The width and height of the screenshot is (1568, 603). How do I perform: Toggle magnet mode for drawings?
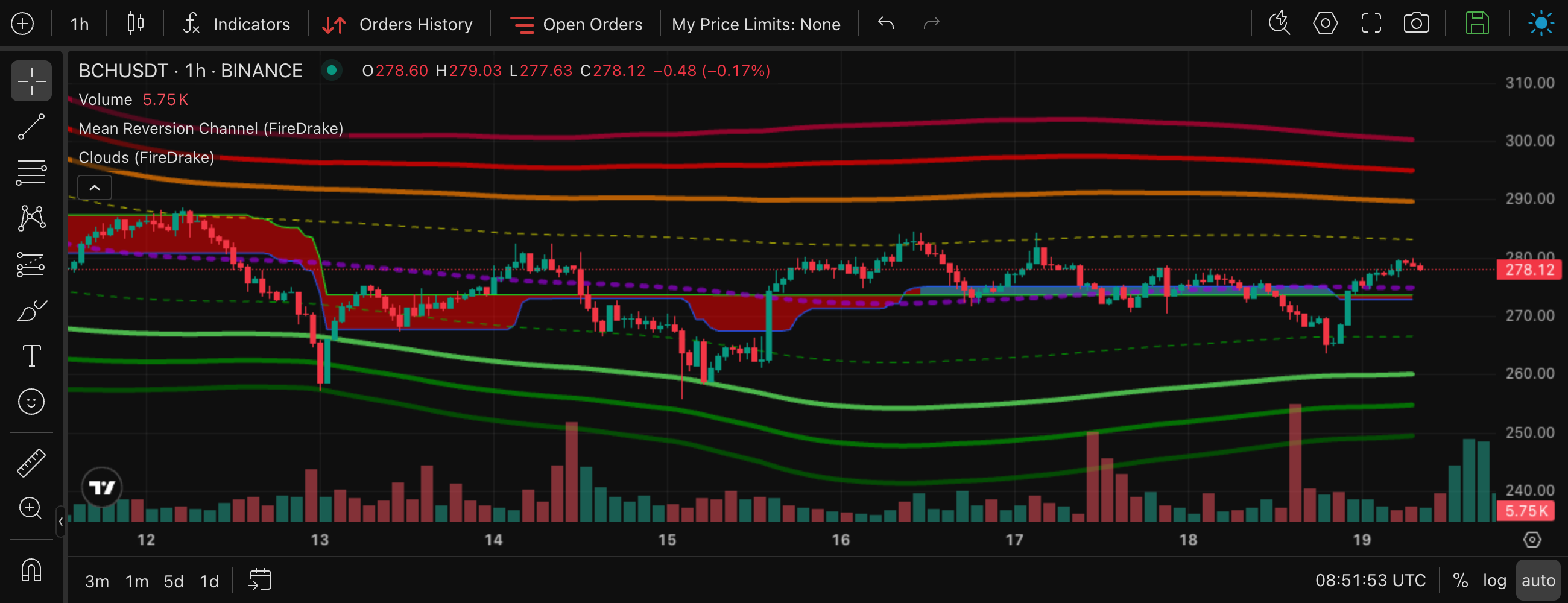click(31, 570)
